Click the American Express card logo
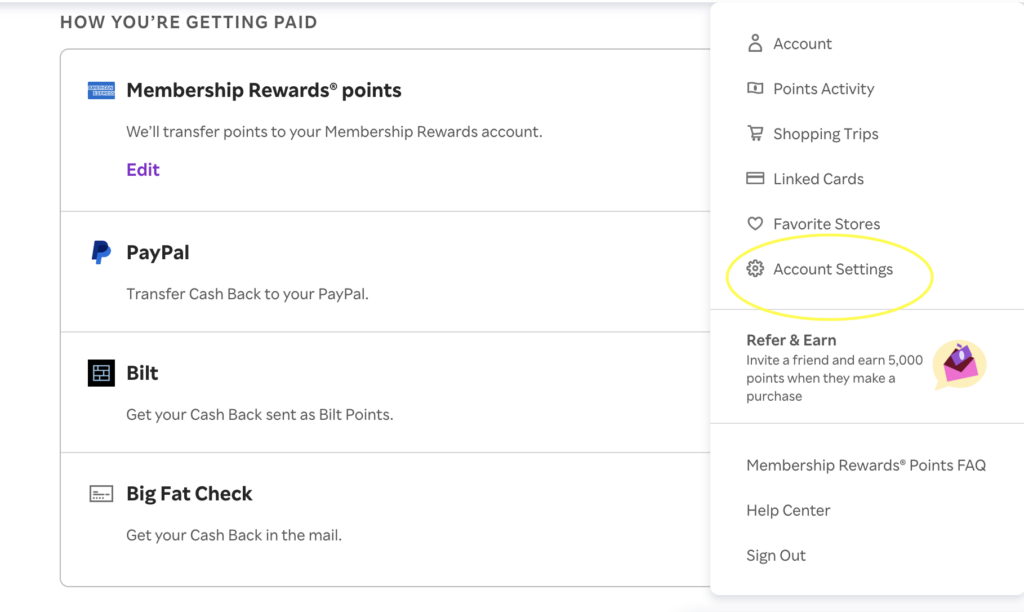Image resolution: width=1024 pixels, height=612 pixels. [x=101, y=90]
